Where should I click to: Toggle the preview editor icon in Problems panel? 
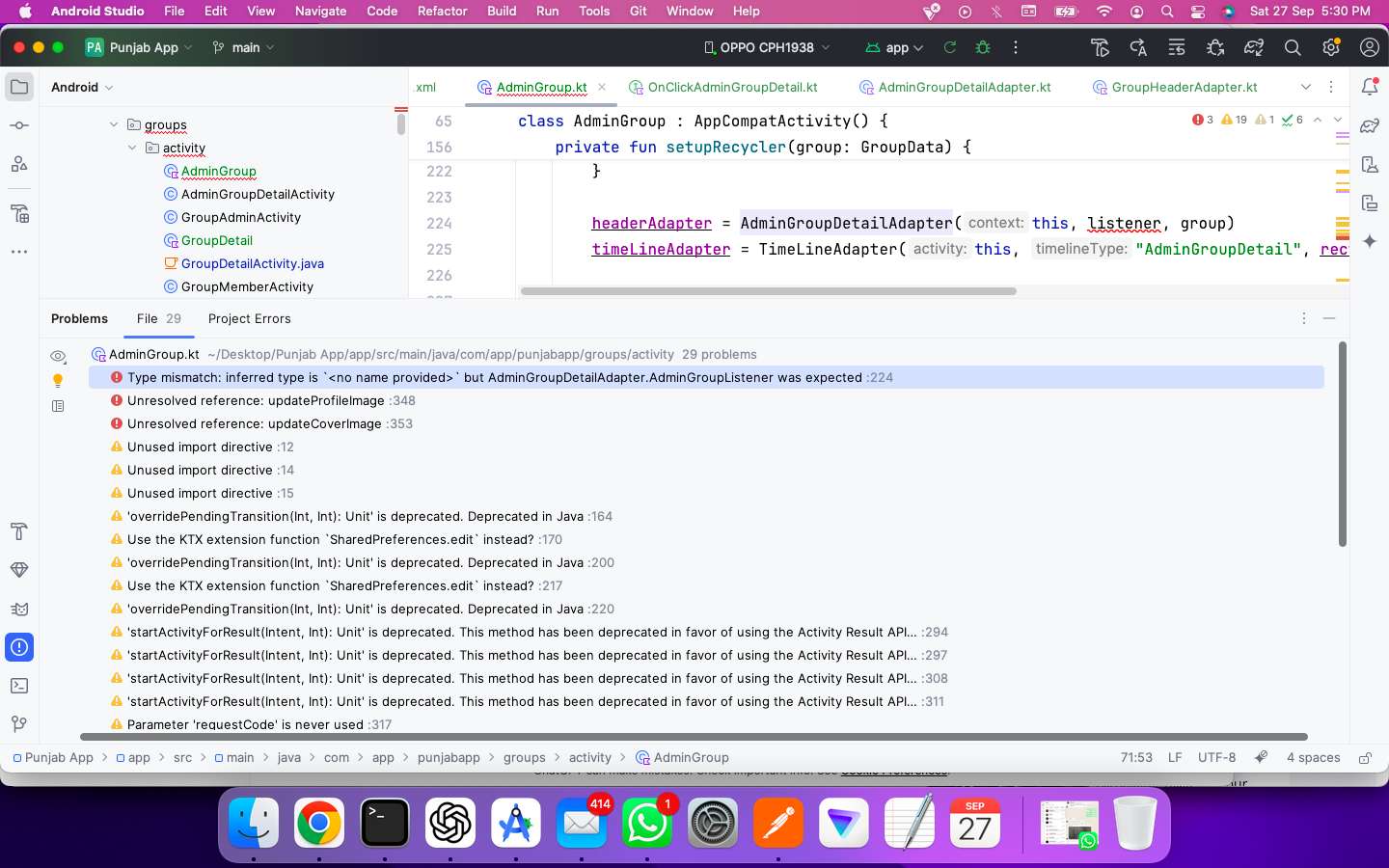click(58, 406)
